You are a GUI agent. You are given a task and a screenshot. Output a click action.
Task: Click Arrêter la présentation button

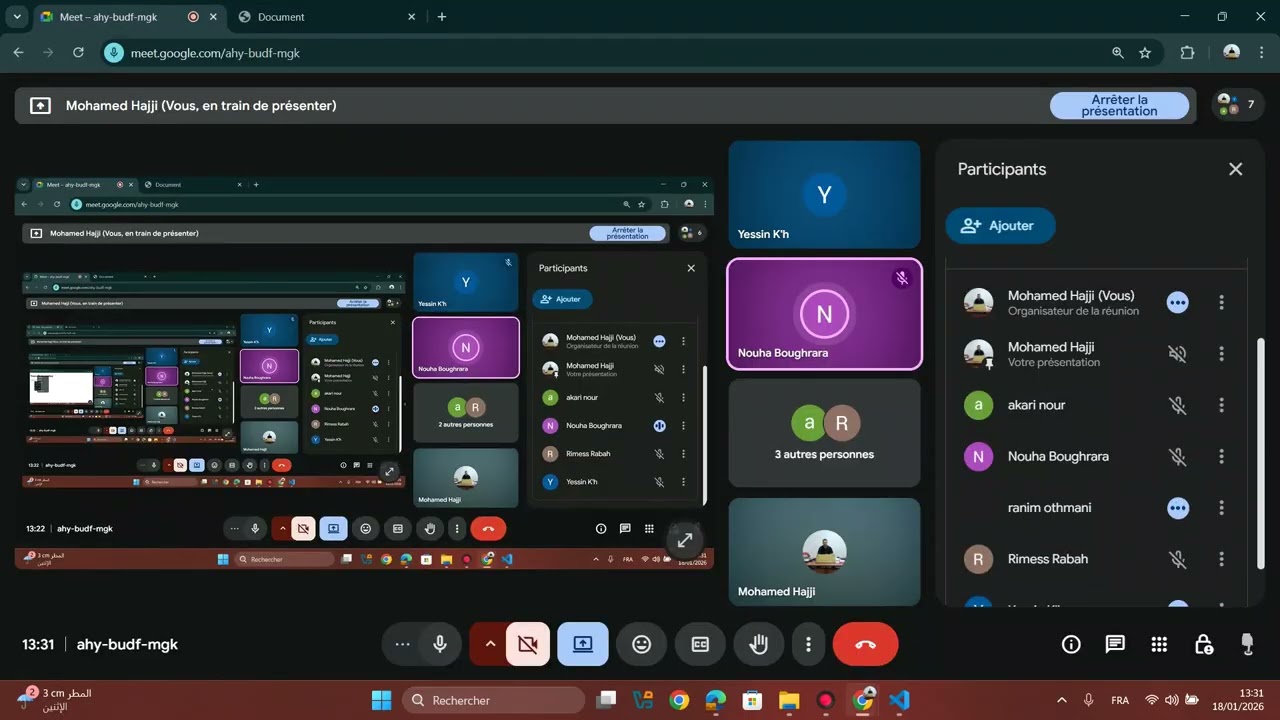click(1119, 105)
